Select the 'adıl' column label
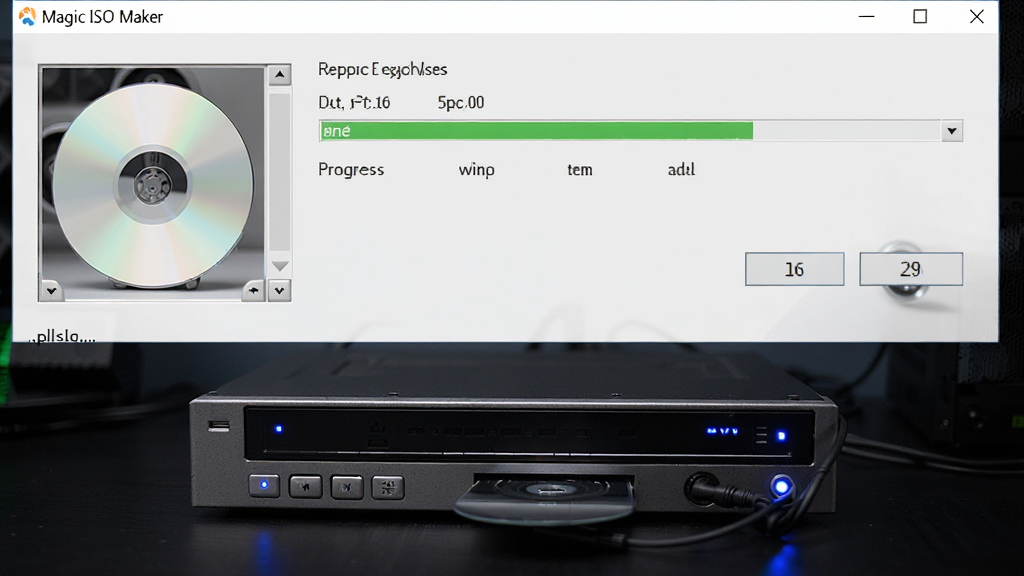1024x576 pixels. (x=681, y=170)
